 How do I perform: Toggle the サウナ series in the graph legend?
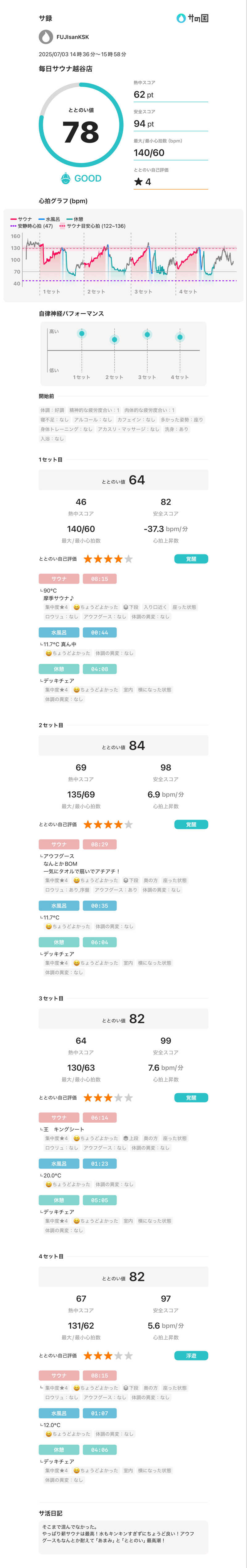tap(21, 219)
